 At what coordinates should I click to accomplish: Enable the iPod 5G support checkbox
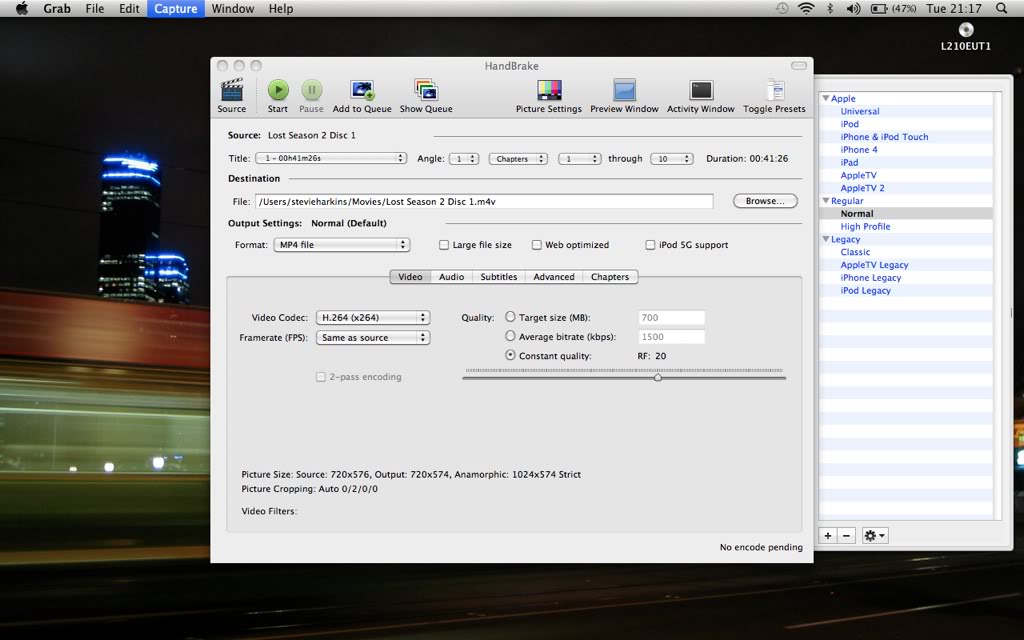pyautogui.click(x=650, y=245)
